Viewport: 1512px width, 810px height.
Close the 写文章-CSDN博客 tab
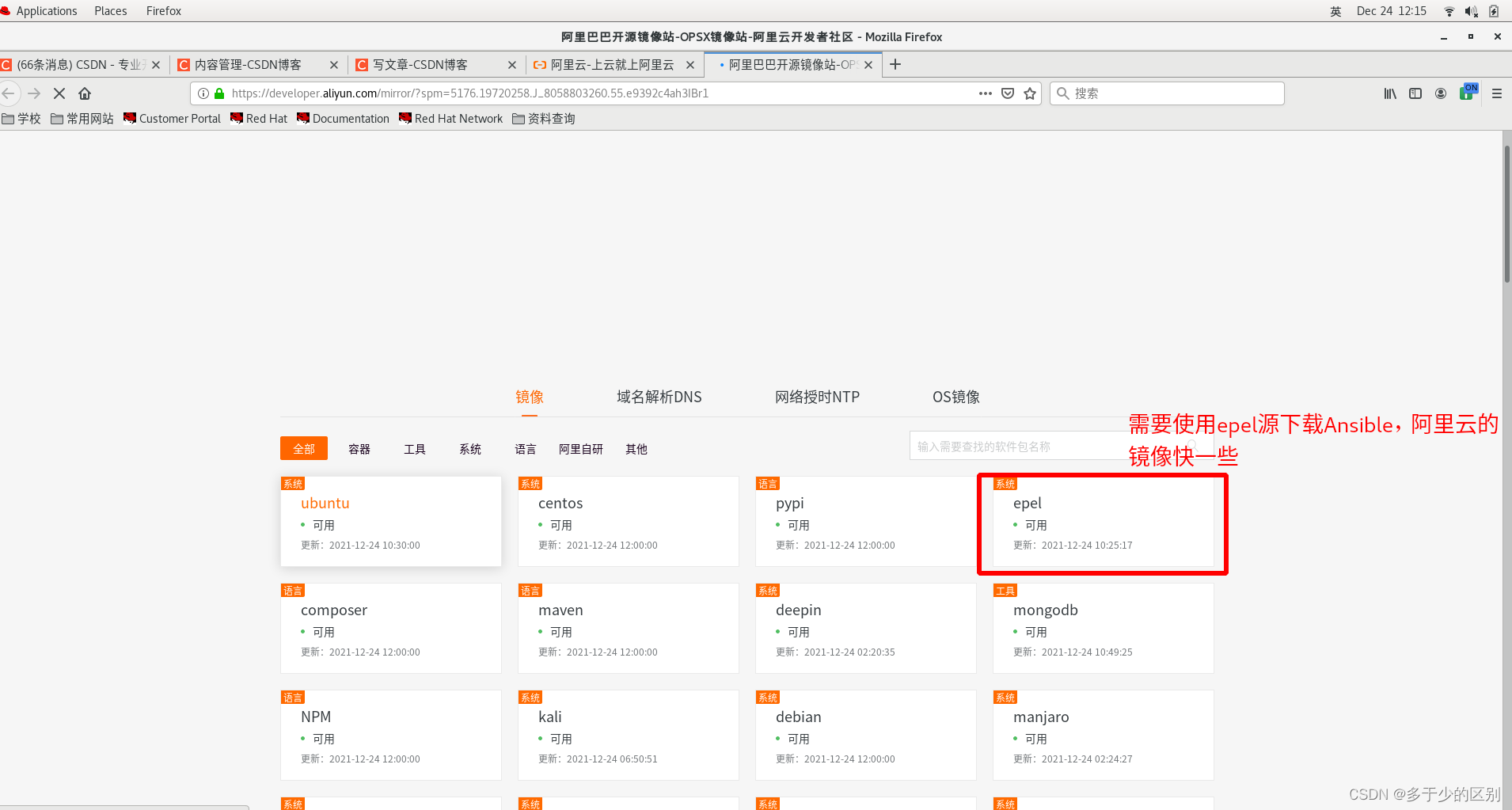512,65
